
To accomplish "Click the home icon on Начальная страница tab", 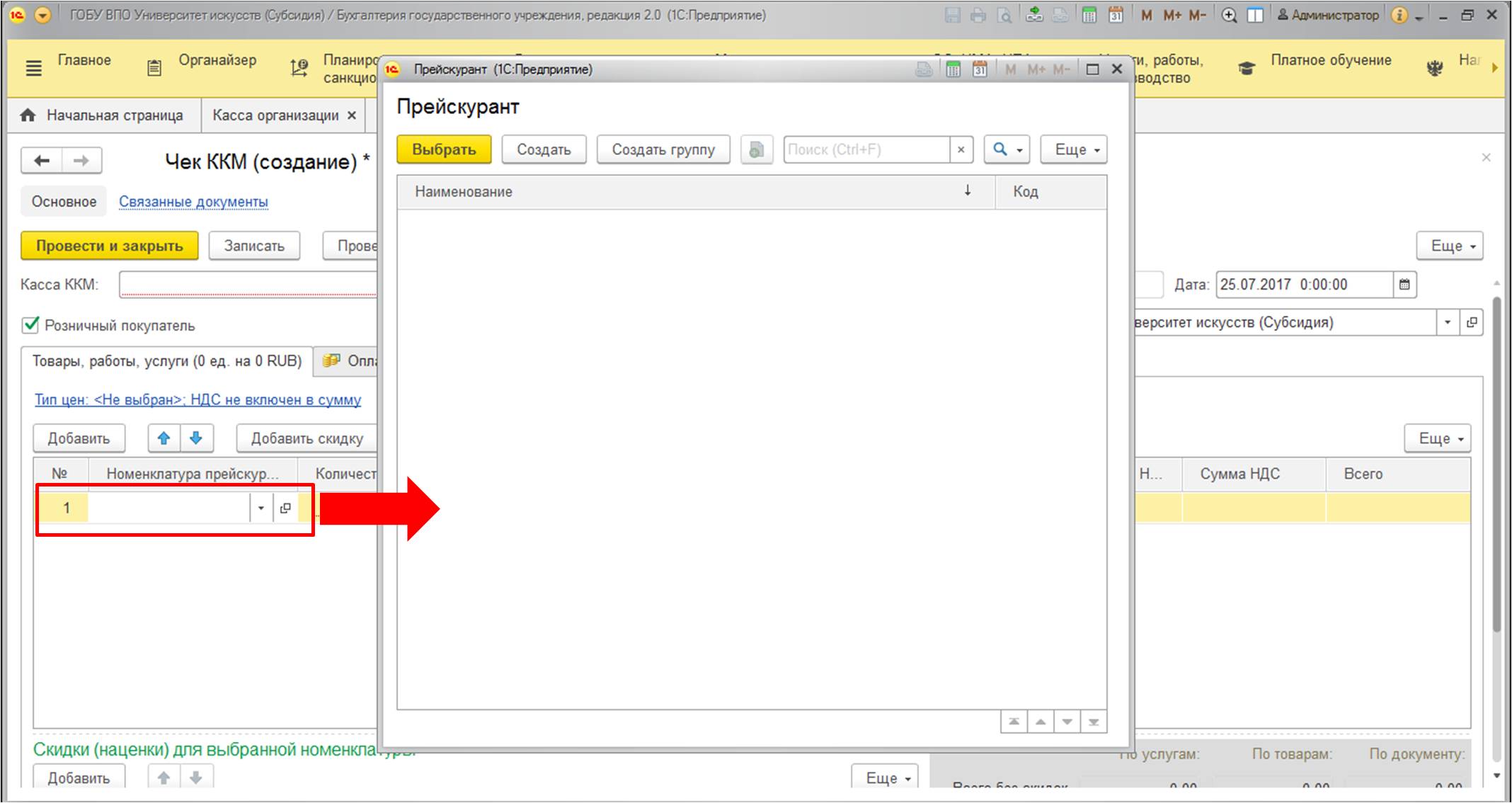I will pos(28,115).
